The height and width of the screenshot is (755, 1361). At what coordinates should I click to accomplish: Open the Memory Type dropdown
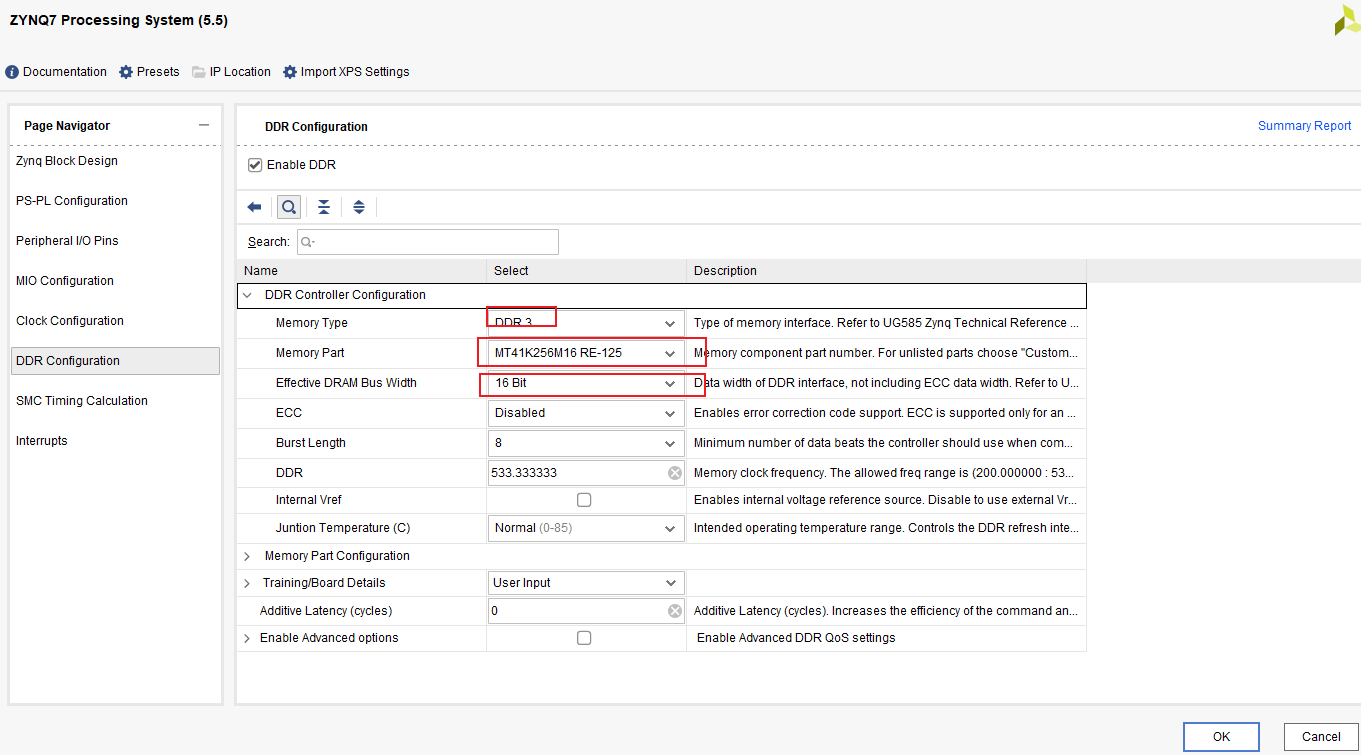pos(586,324)
